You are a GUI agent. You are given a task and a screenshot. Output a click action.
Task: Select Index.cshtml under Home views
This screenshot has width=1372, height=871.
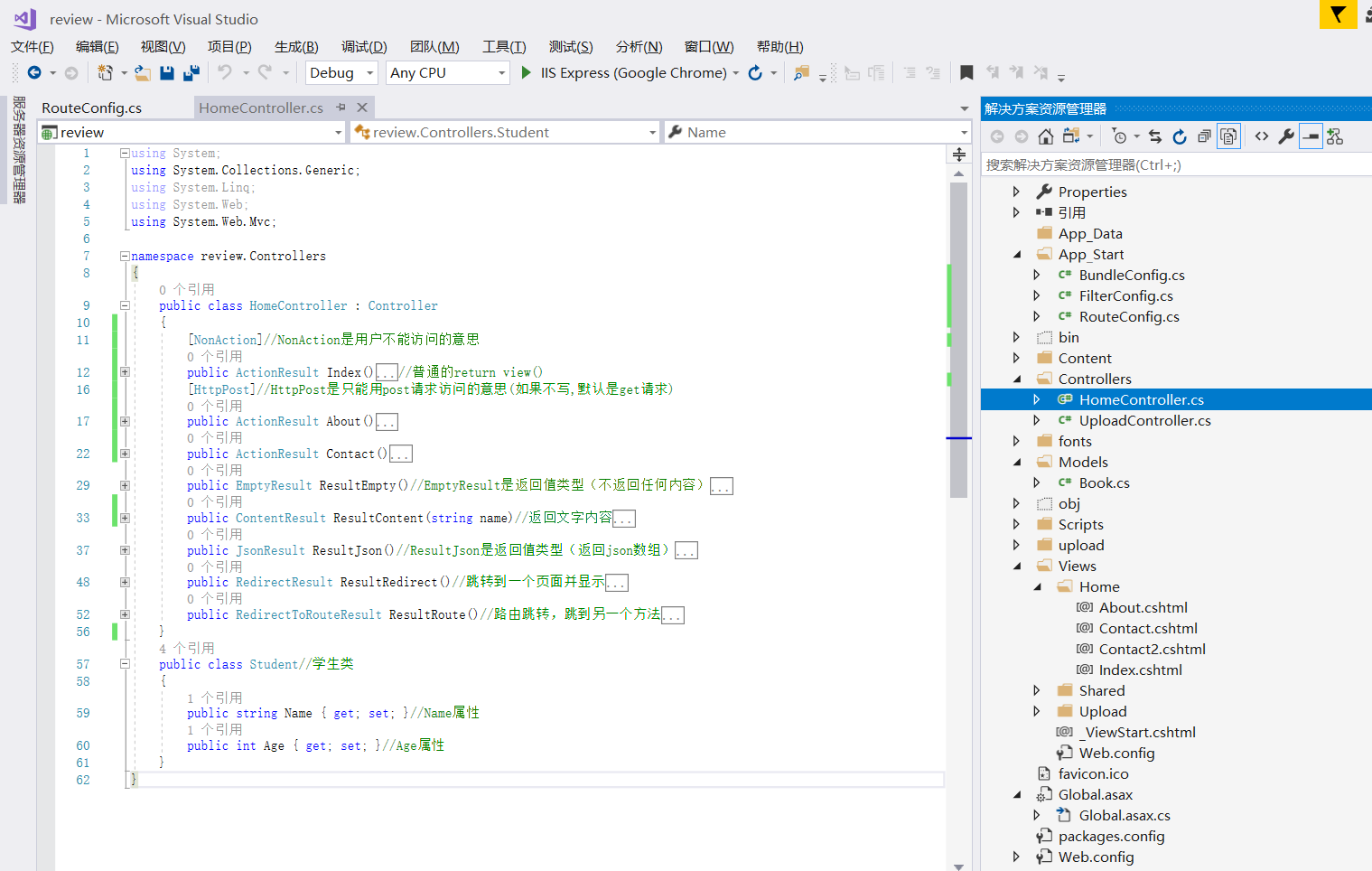pyautogui.click(x=1140, y=670)
